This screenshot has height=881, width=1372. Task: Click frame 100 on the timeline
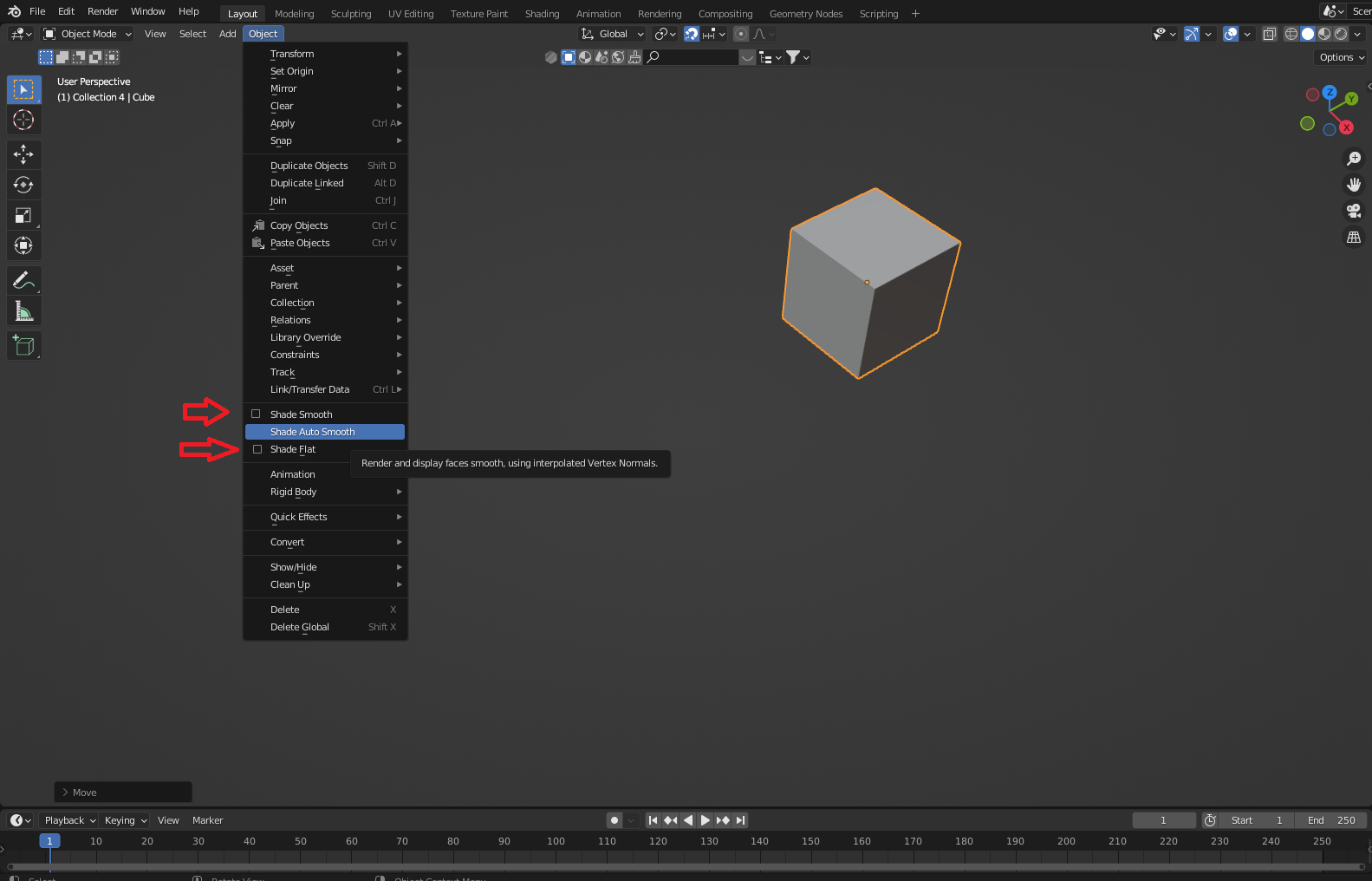556,841
